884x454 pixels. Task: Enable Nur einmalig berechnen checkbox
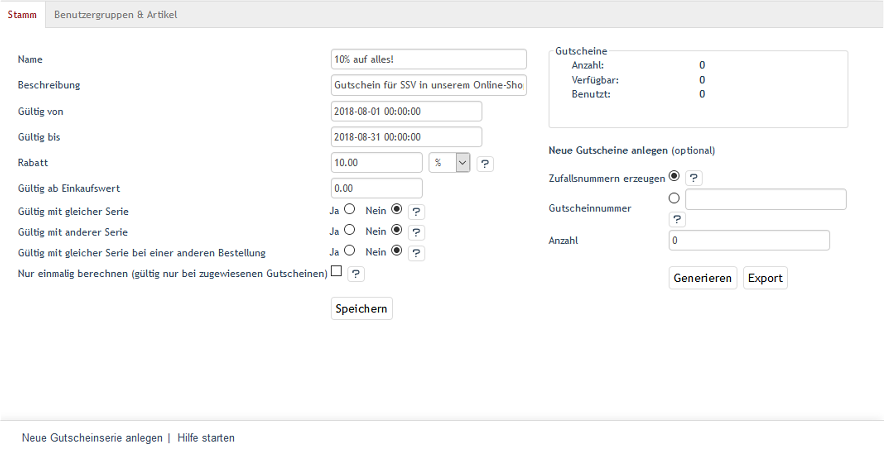tap(337, 271)
